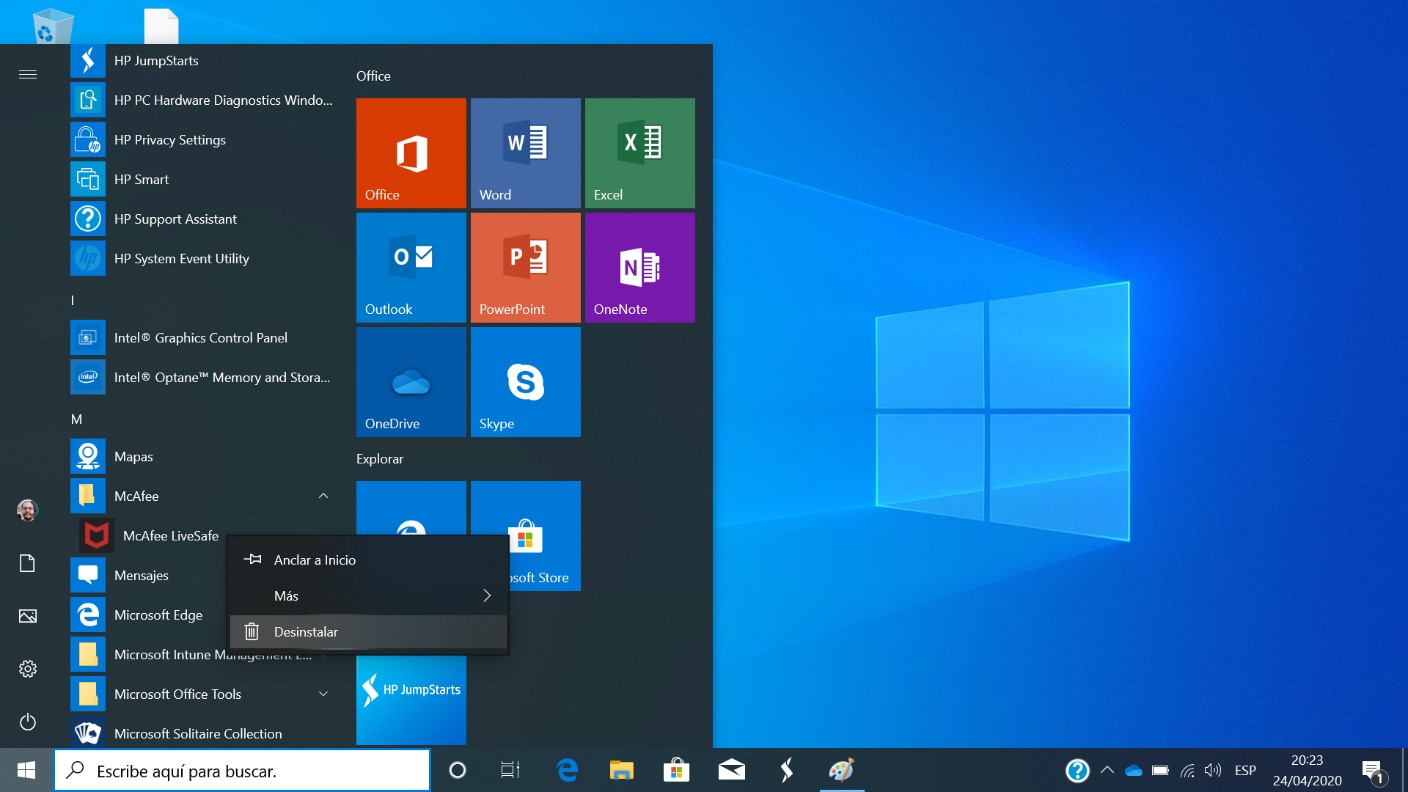Click the HP JumpStarts tile
Screen dimensions: 1408x792
[x=411, y=700]
